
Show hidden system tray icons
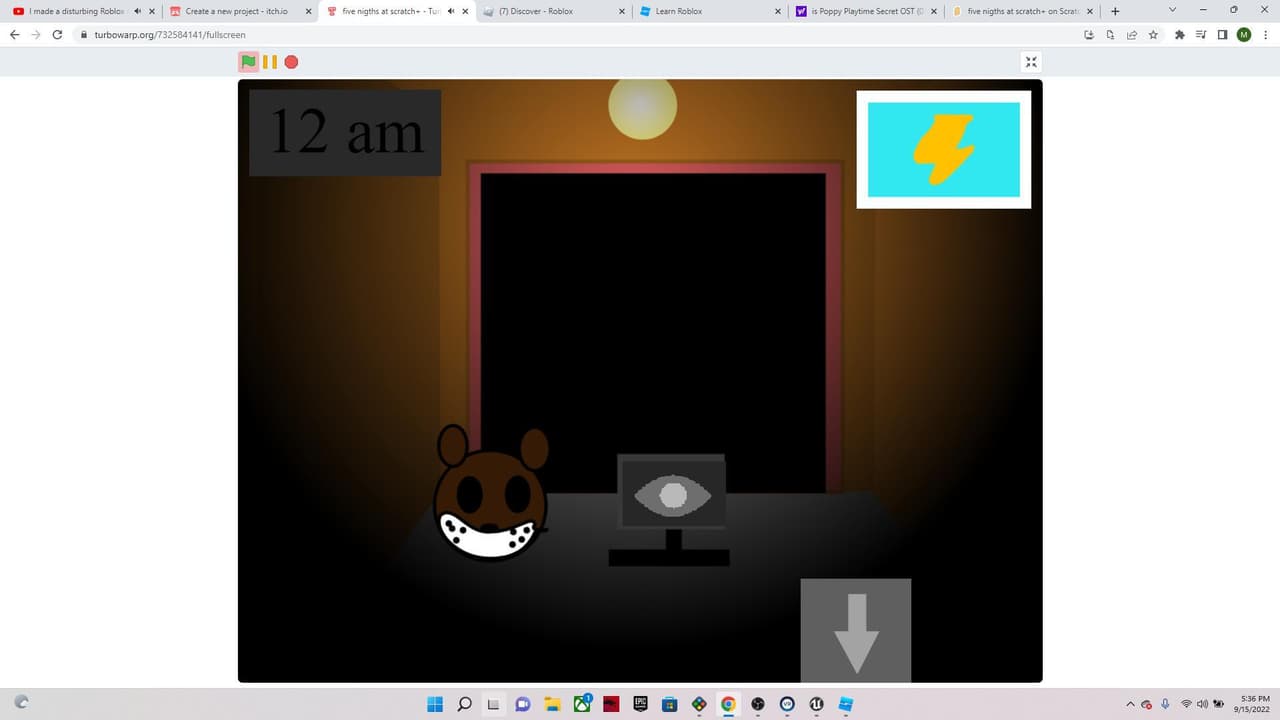(x=1130, y=704)
